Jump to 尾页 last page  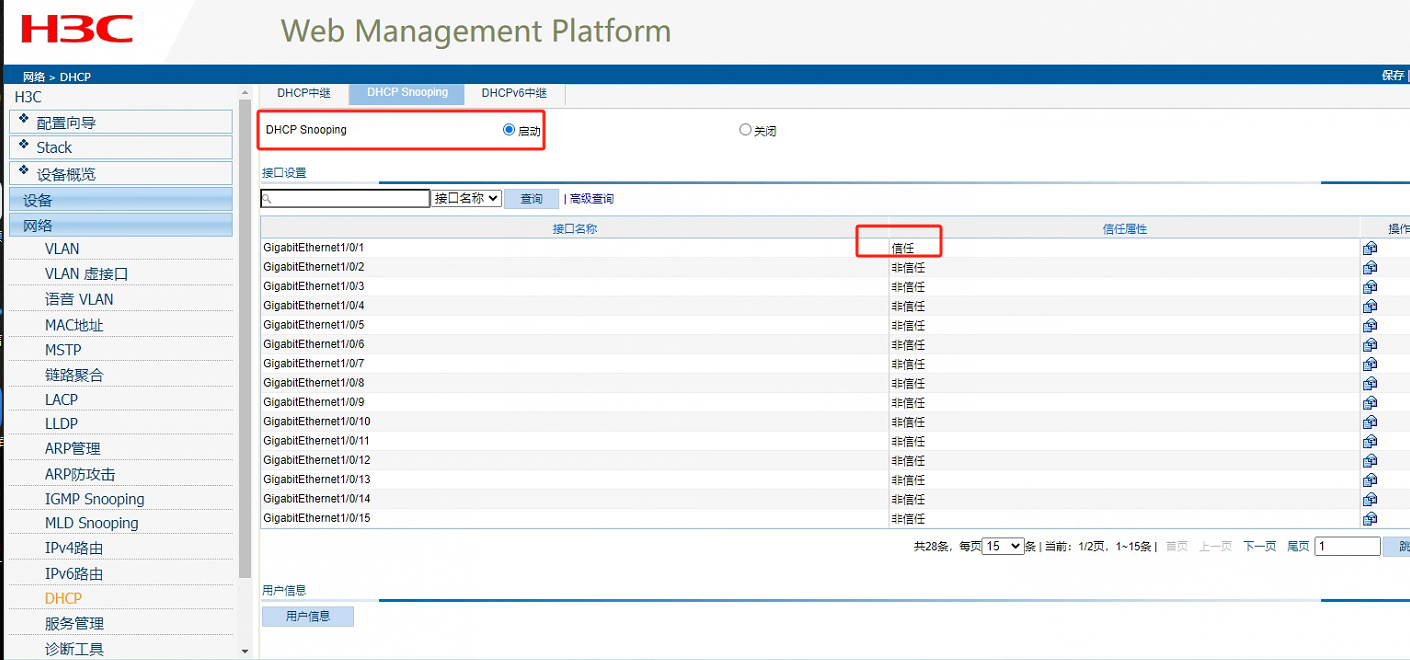1298,546
